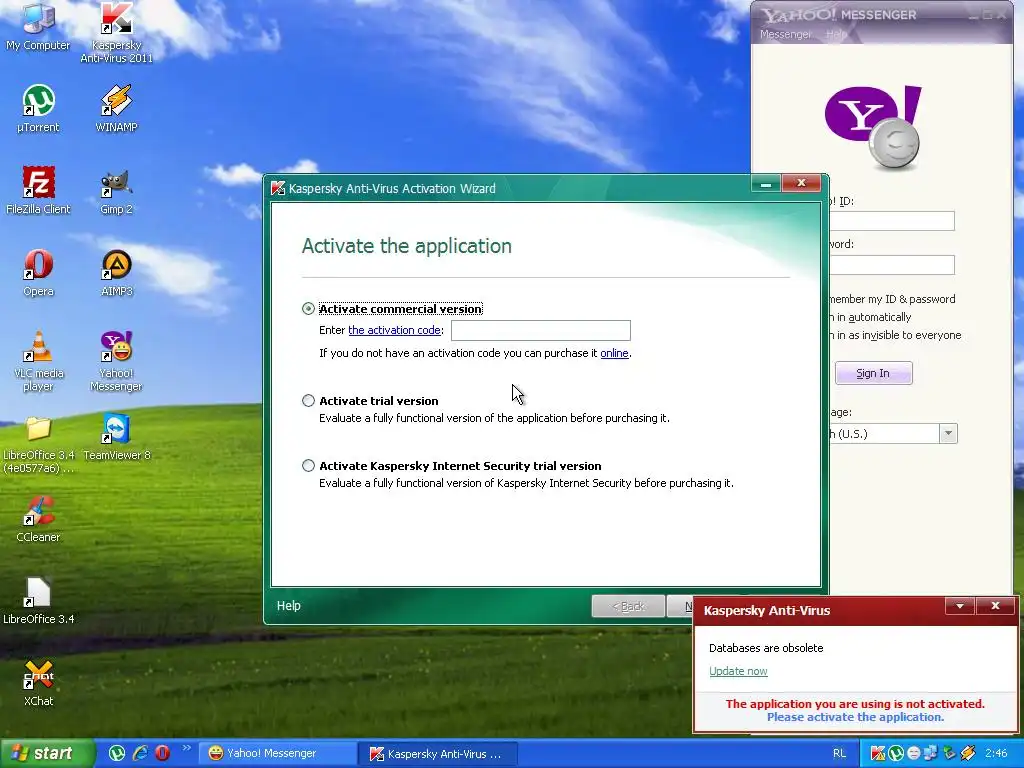
Task: Select the LibreOffice 3.4 (4e0577a6) folder icon
Action: tap(38, 444)
